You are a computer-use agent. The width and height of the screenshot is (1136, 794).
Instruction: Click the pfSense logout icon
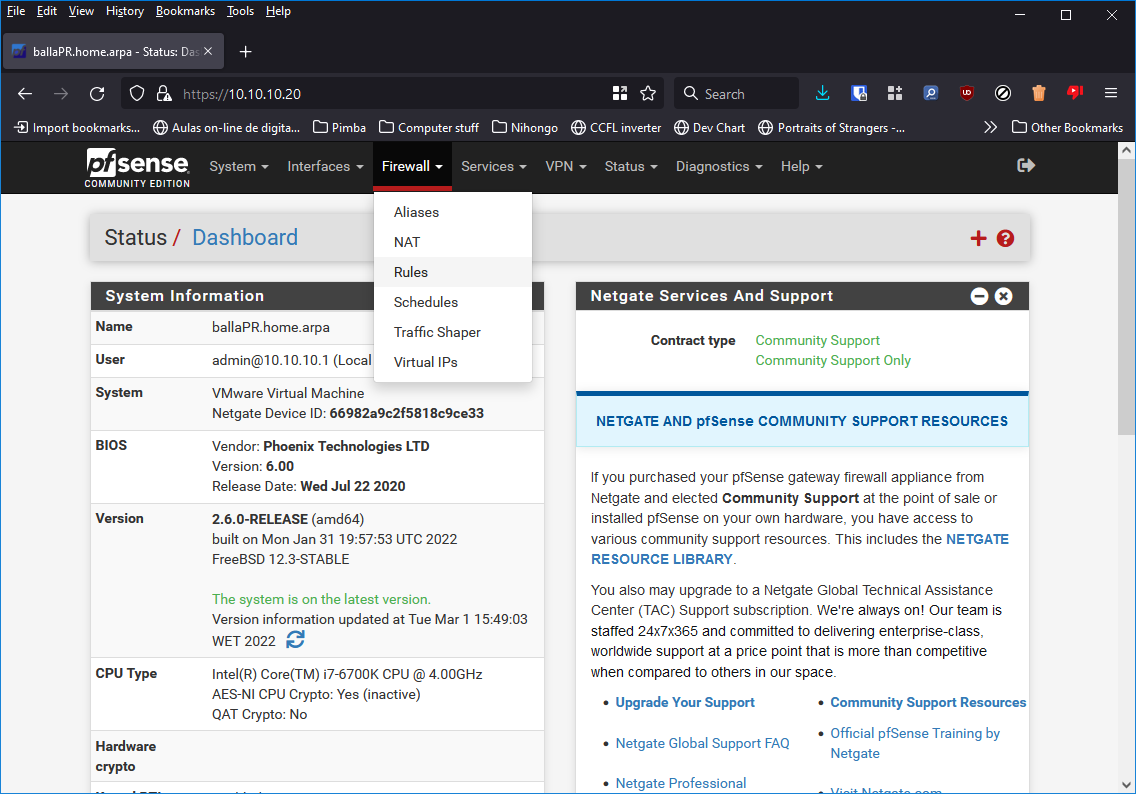[1025, 166]
